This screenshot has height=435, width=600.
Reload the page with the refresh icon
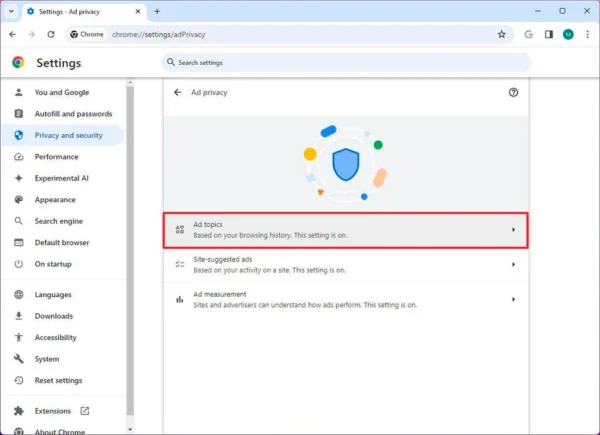coord(51,34)
